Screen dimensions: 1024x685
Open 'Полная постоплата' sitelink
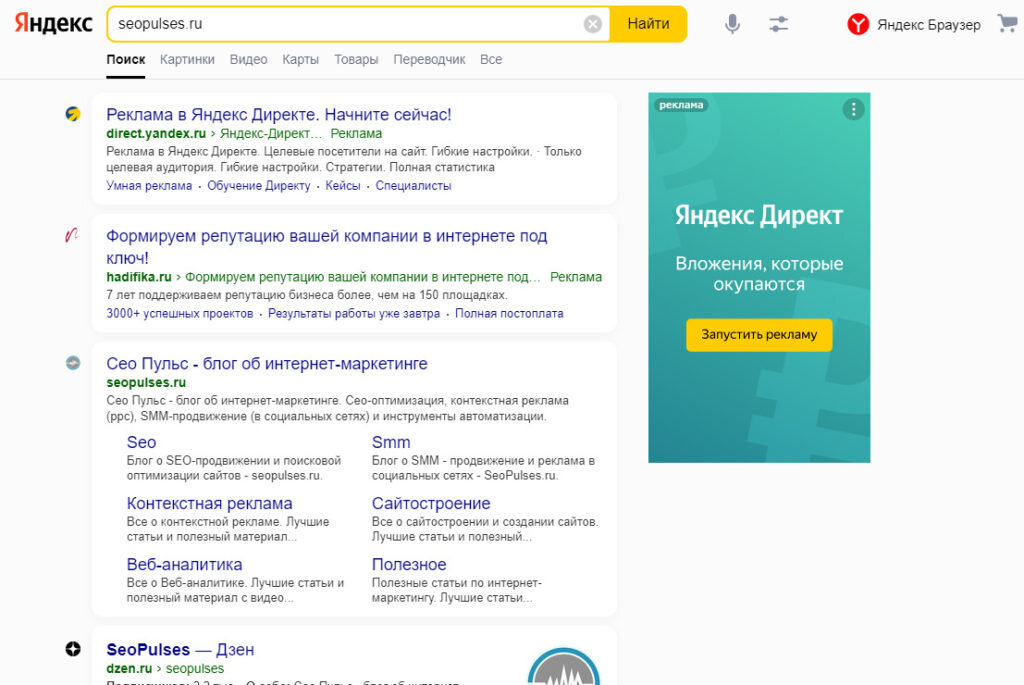pyautogui.click(x=509, y=313)
